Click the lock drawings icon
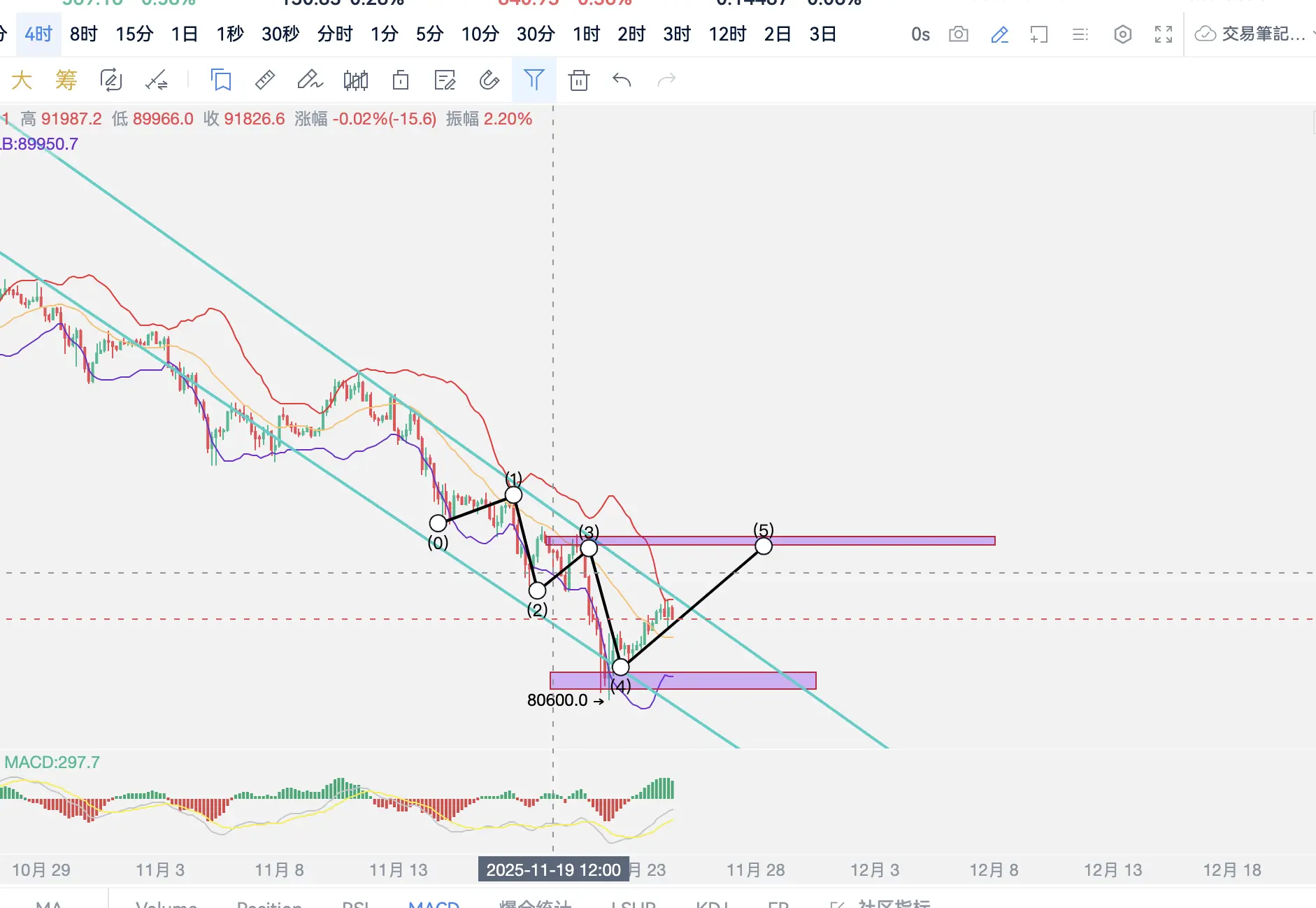The image size is (1316, 908). (x=401, y=80)
